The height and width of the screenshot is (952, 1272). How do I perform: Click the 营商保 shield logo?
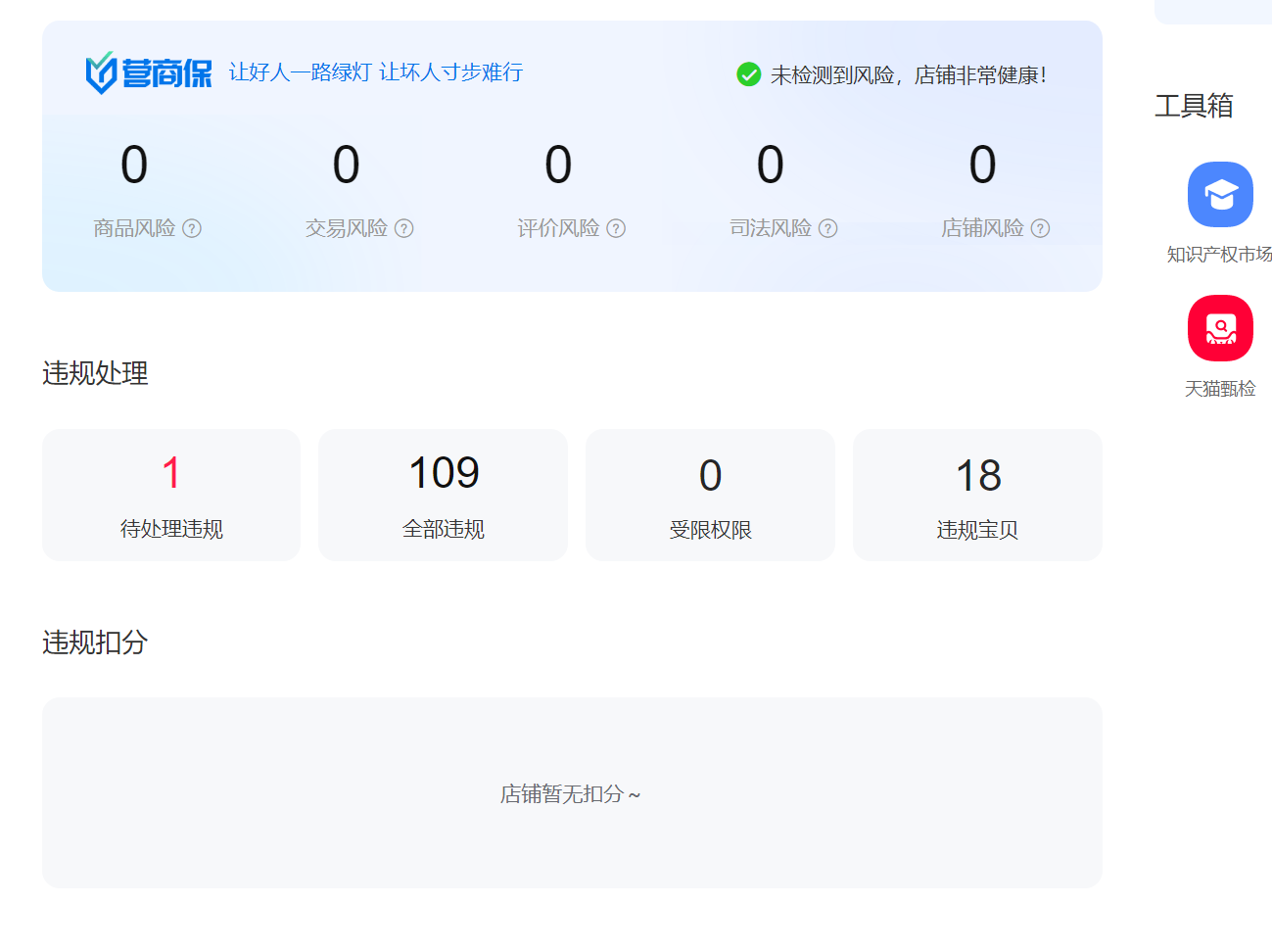click(101, 73)
